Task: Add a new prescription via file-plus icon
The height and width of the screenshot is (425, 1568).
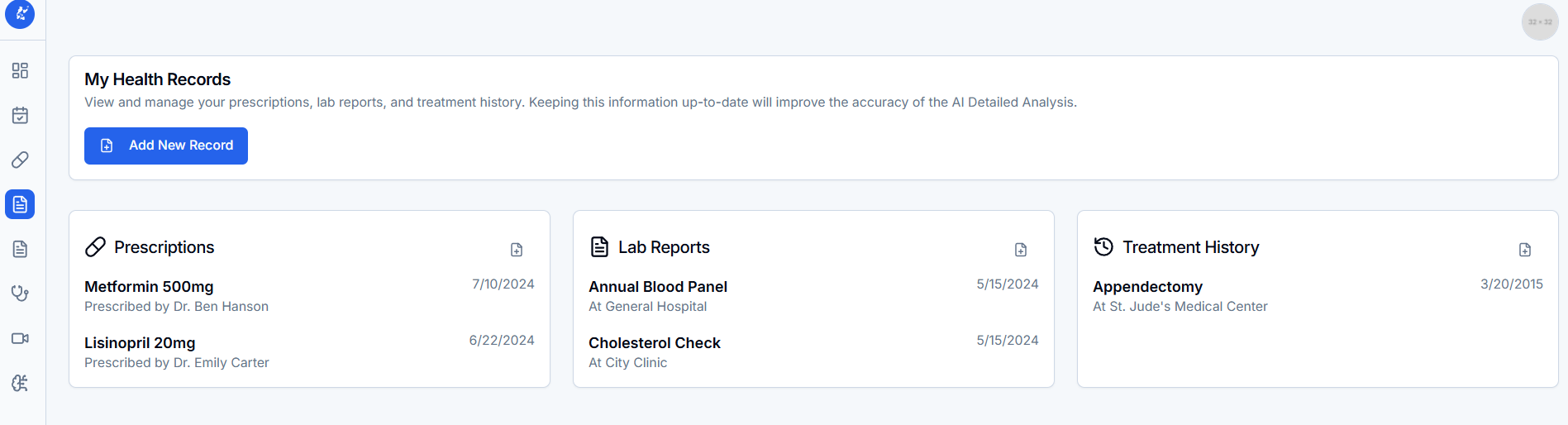Action: [x=517, y=250]
